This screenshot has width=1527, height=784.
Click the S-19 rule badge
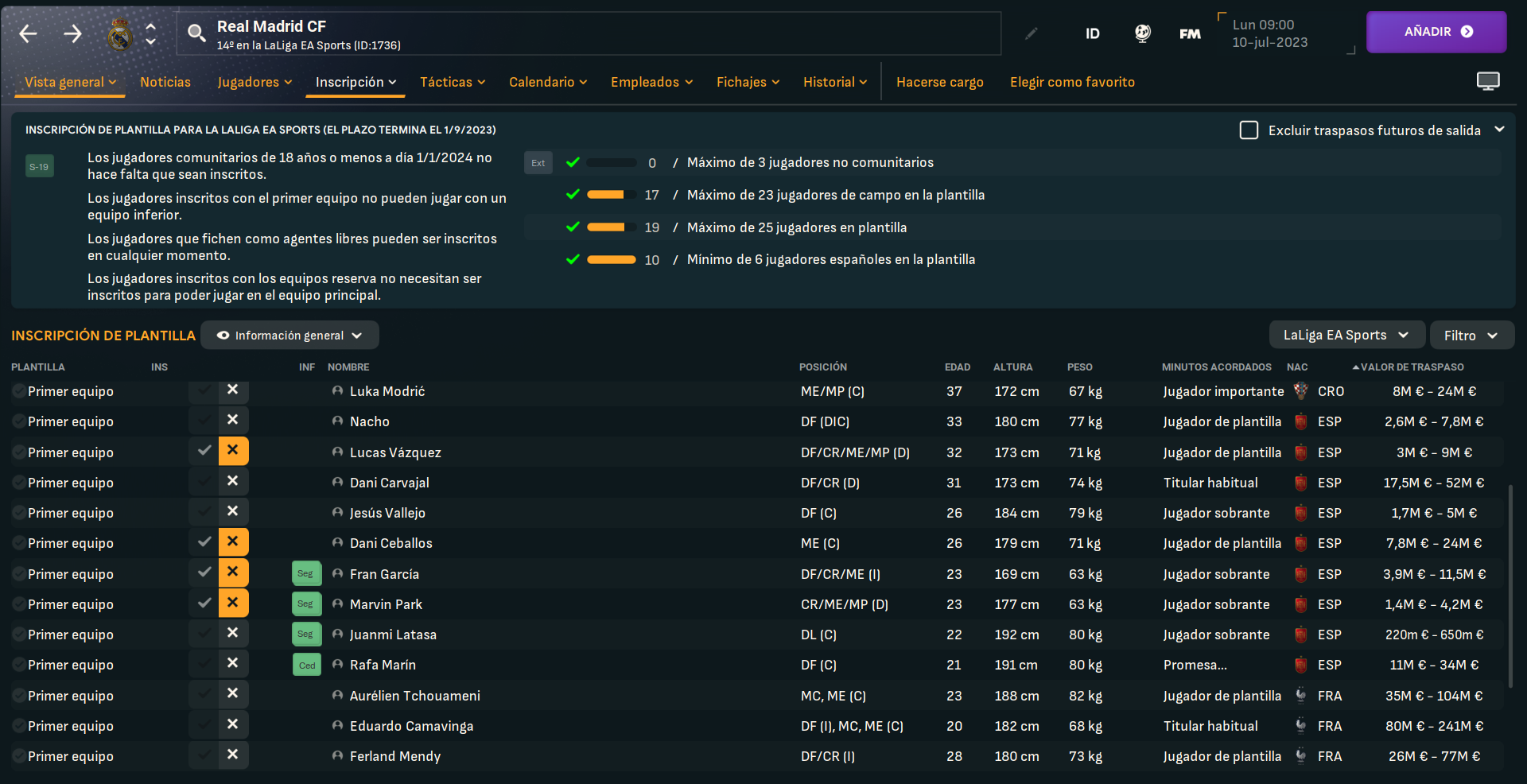39,166
